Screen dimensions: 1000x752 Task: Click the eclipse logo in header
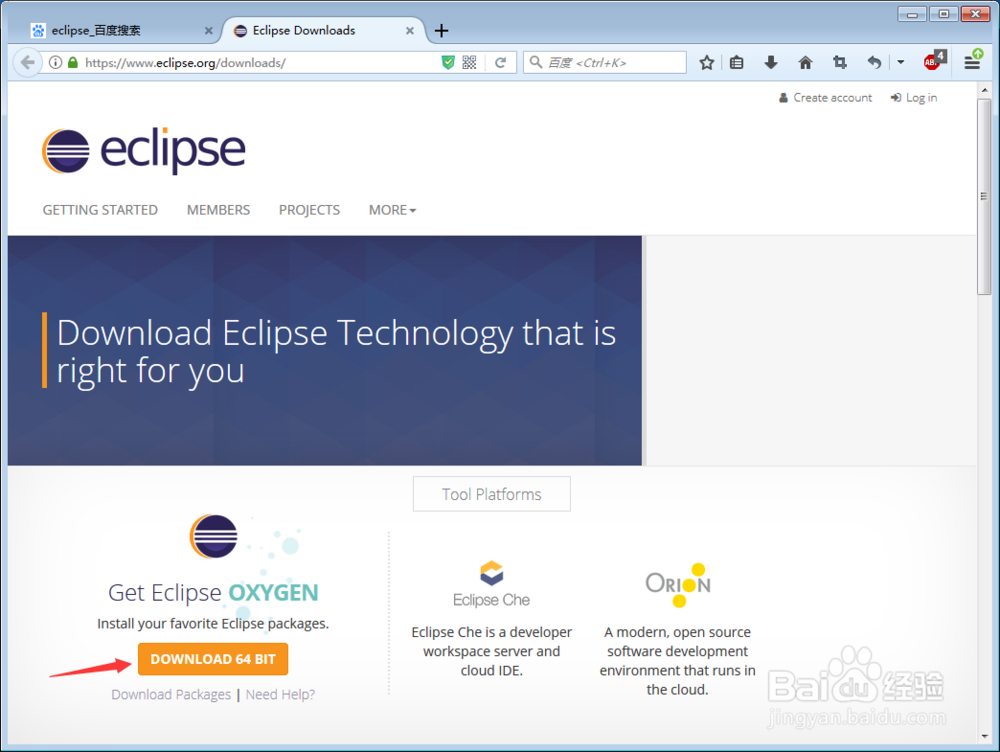point(143,151)
